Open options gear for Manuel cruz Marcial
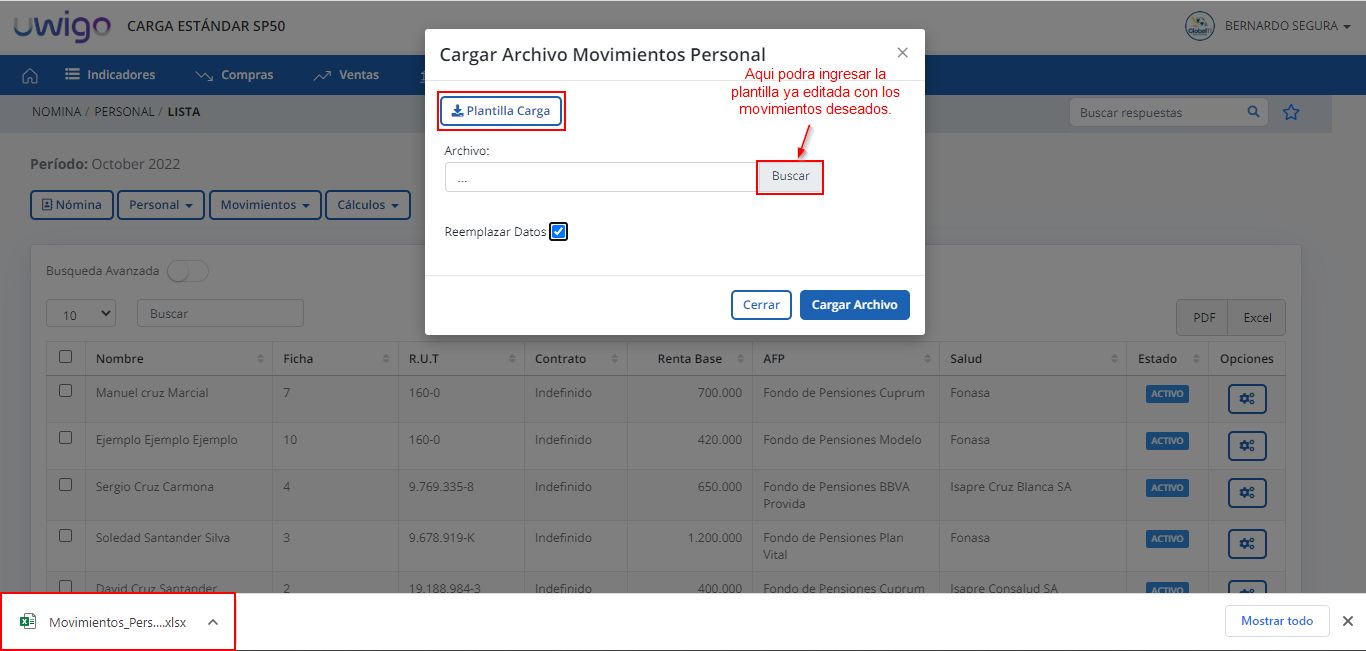Screen dimensions: 1366x651 pos(1247,399)
